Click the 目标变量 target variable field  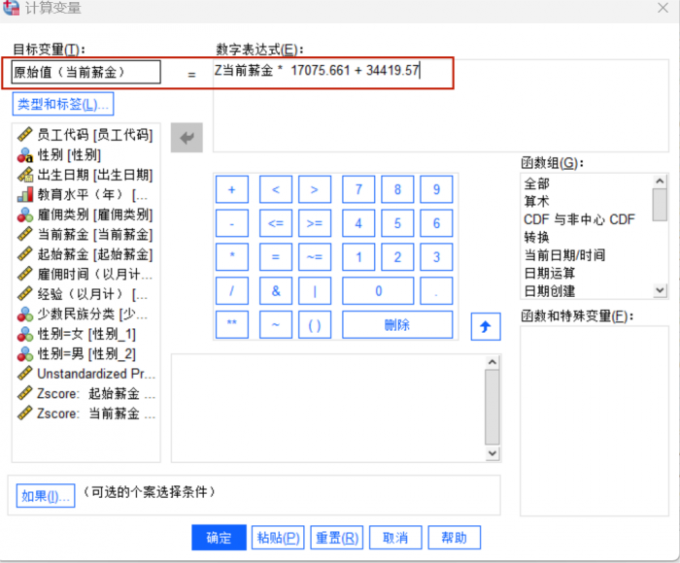click(x=86, y=72)
